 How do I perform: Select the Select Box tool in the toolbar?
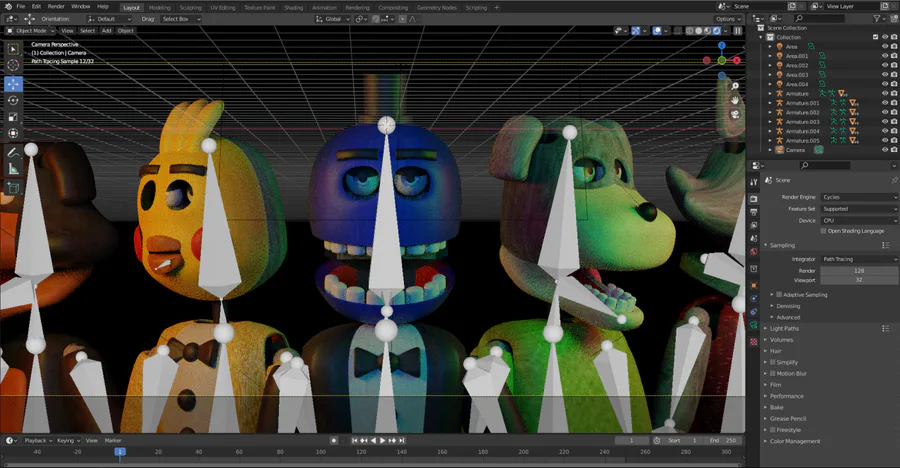[x=13, y=49]
